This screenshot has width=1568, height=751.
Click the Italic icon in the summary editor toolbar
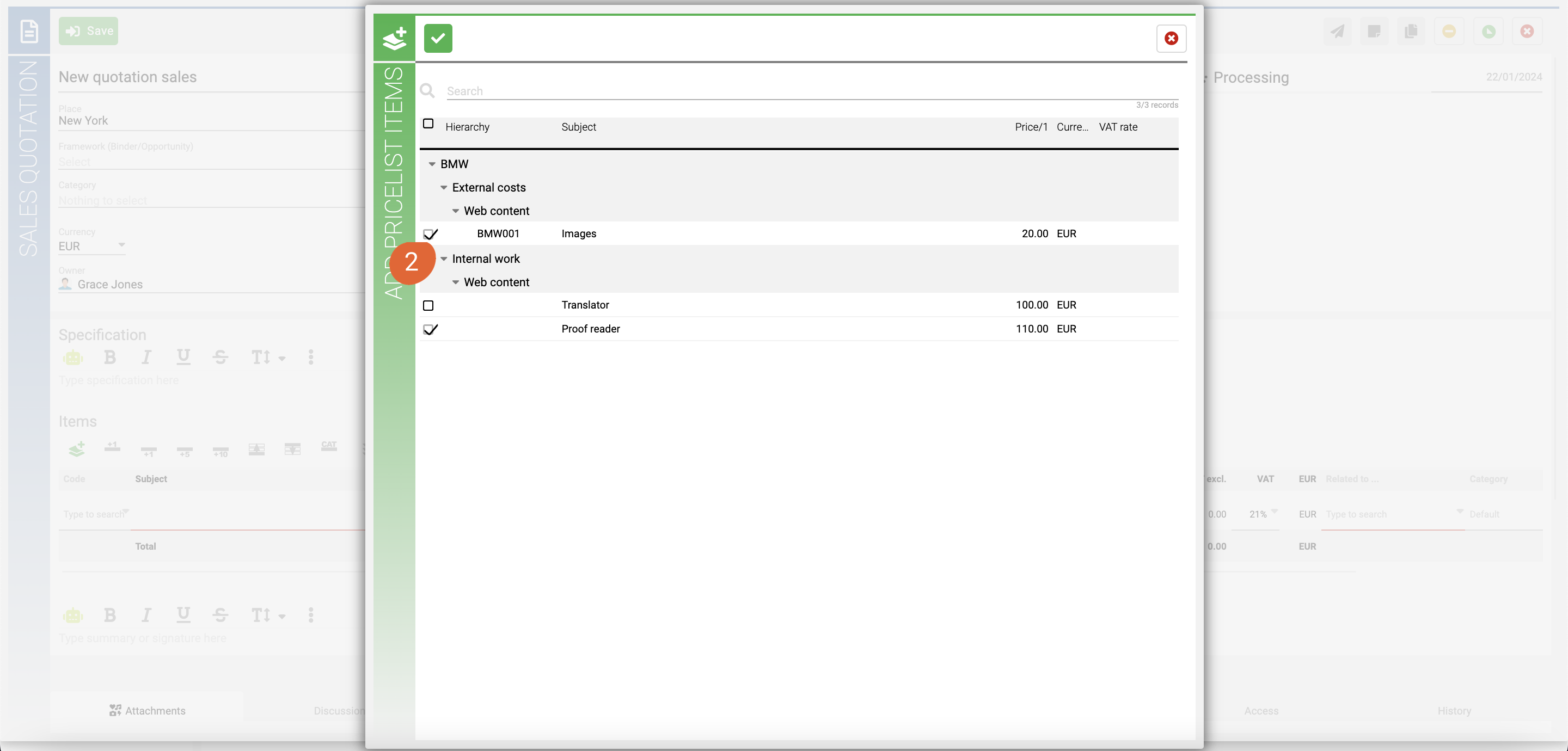coord(146,615)
